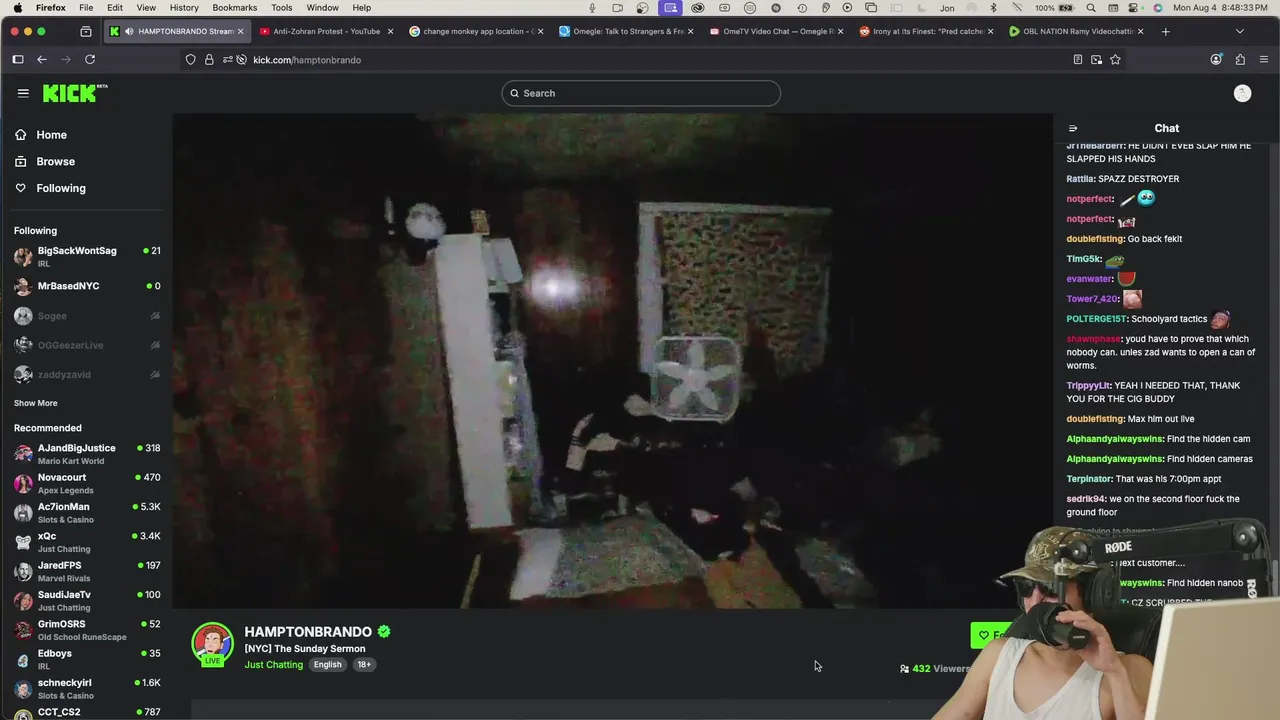Screen dimensions: 1280x720
Task: Open Edboys IRL channel
Action: point(87,659)
